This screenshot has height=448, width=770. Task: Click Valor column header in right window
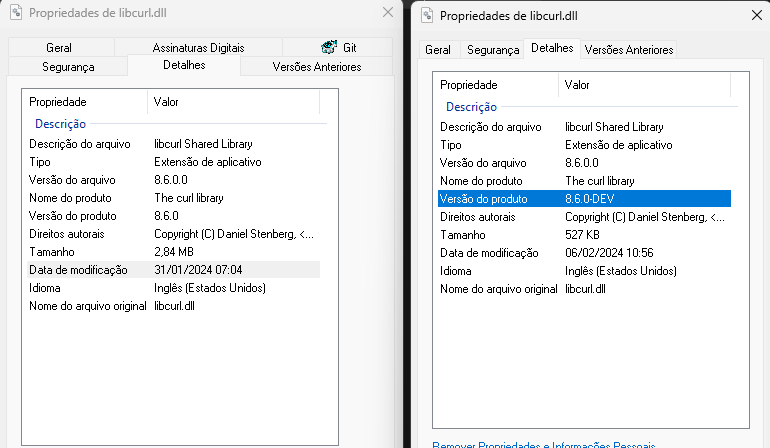point(645,85)
